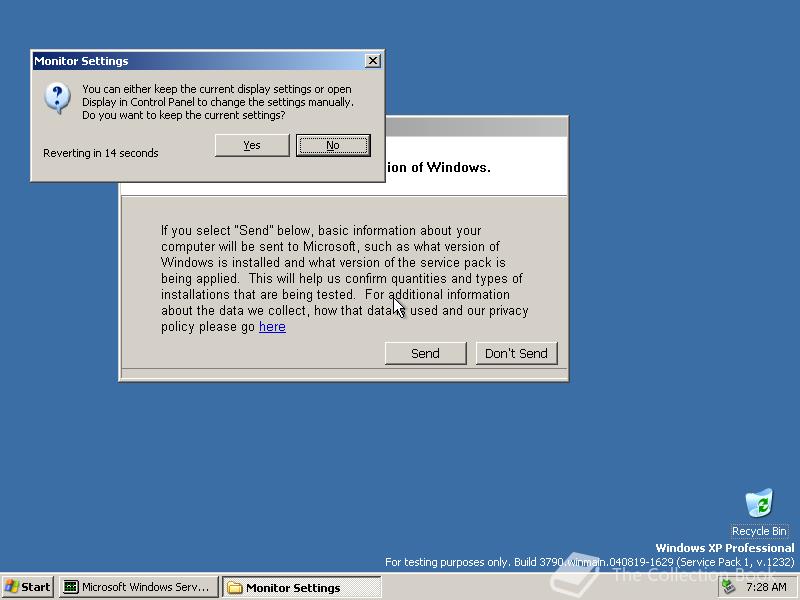Click the Don't Send button
Screen dimensions: 800x600
click(x=516, y=353)
